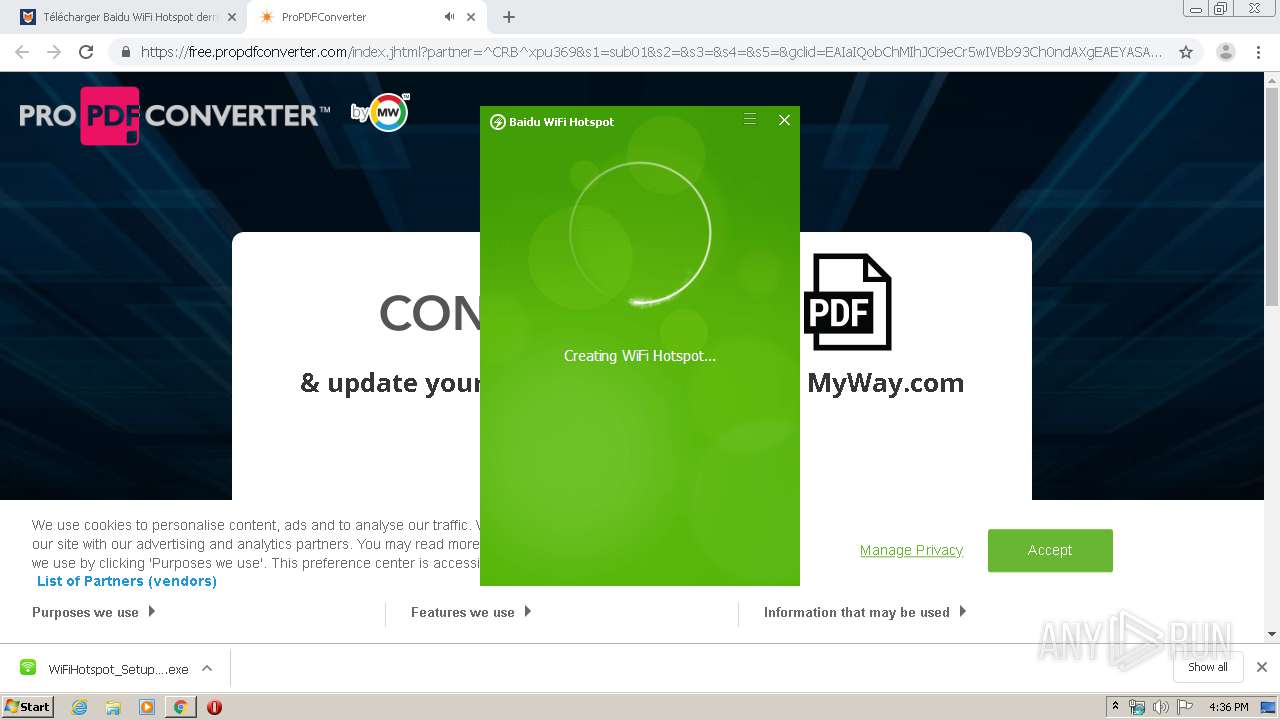Bookmark this page with the star
Image resolution: width=1280 pixels, height=720 pixels.
click(x=1186, y=52)
